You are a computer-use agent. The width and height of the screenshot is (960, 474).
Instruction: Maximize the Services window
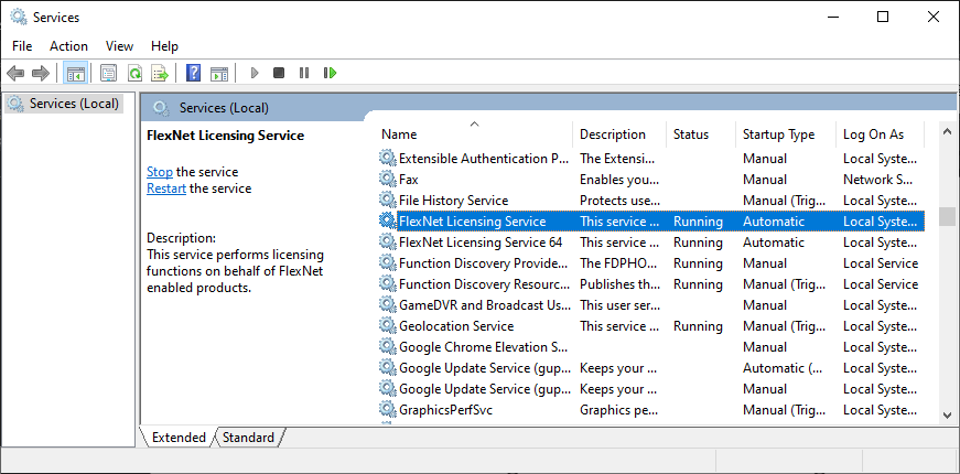click(883, 17)
